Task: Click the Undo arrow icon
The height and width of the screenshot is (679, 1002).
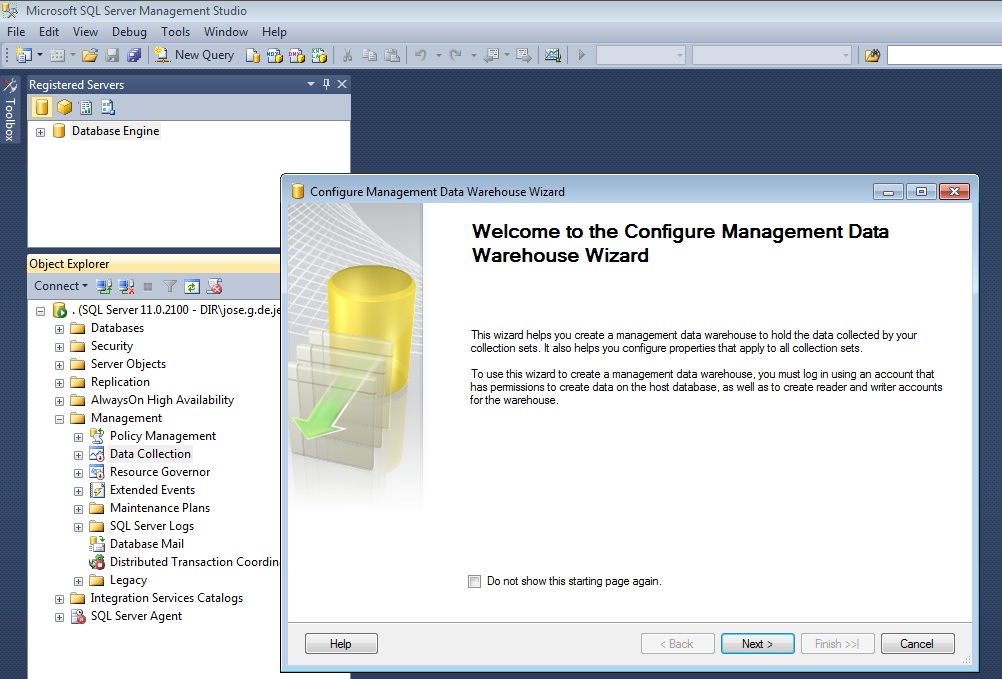Action: 420,56
